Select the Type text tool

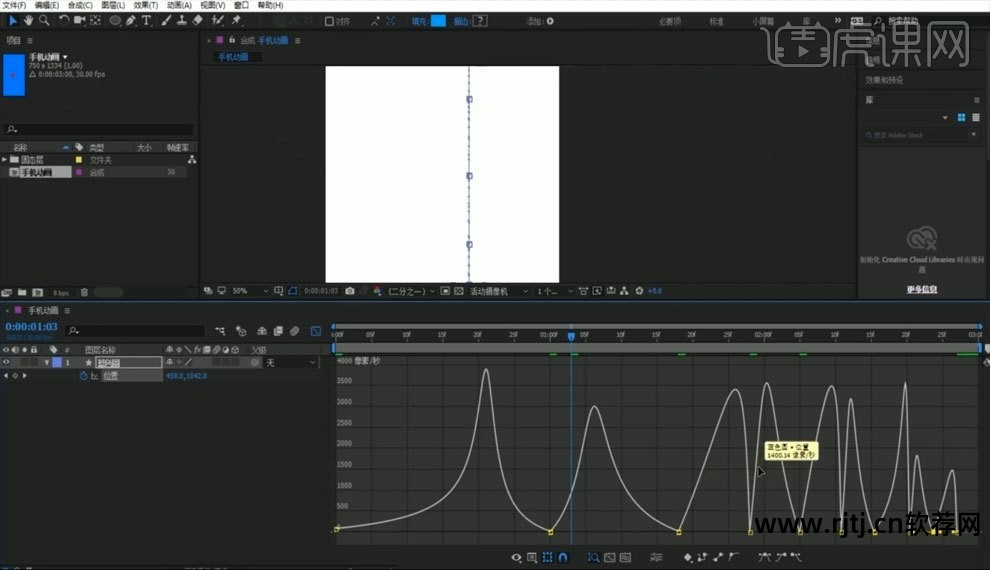pos(146,21)
